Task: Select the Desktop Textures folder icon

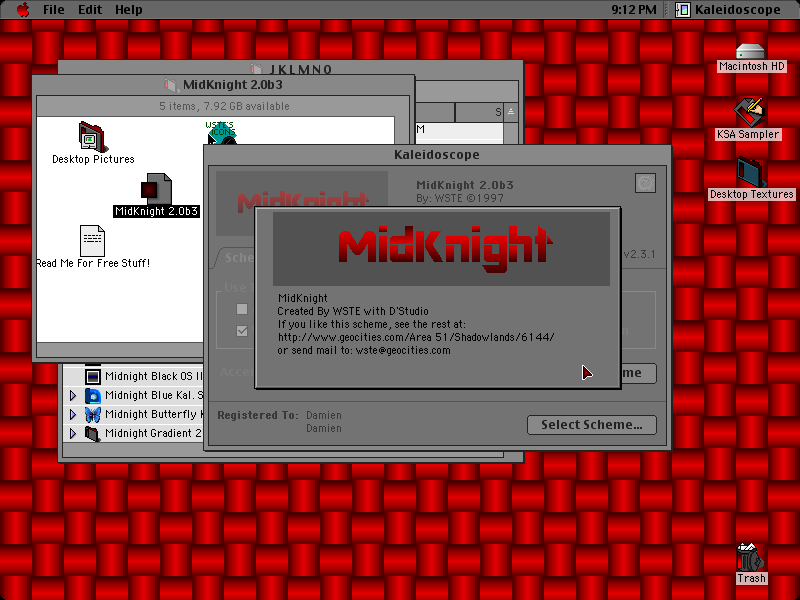Action: 751,172
